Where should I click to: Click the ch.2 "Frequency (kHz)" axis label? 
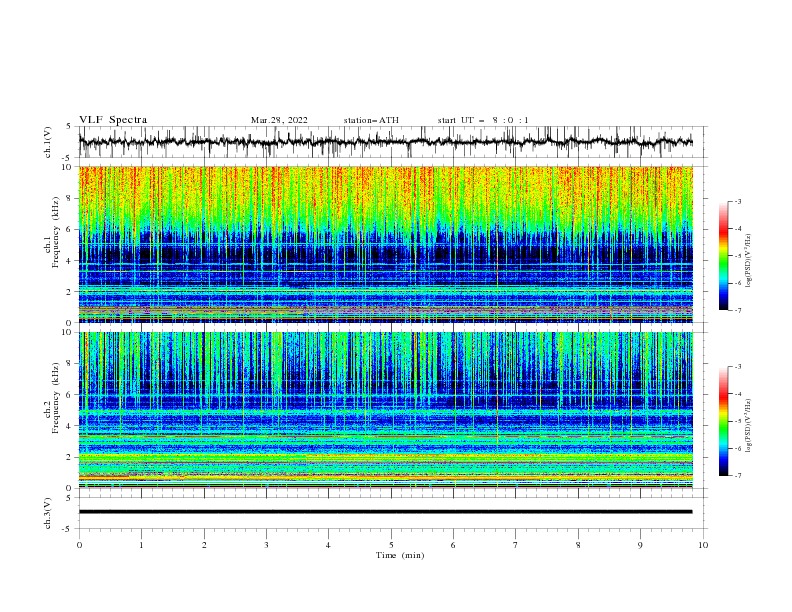coord(56,397)
